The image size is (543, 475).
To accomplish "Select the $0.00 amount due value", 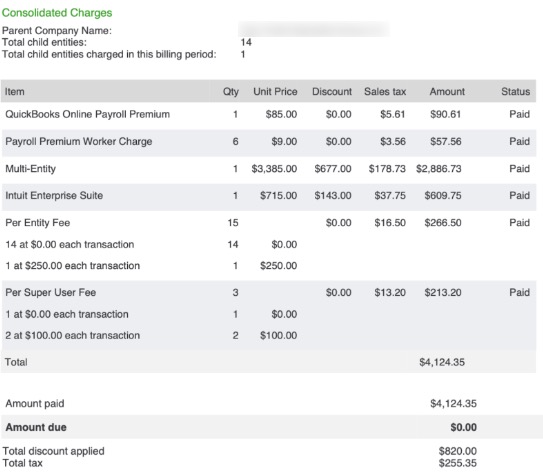I will tap(463, 428).
